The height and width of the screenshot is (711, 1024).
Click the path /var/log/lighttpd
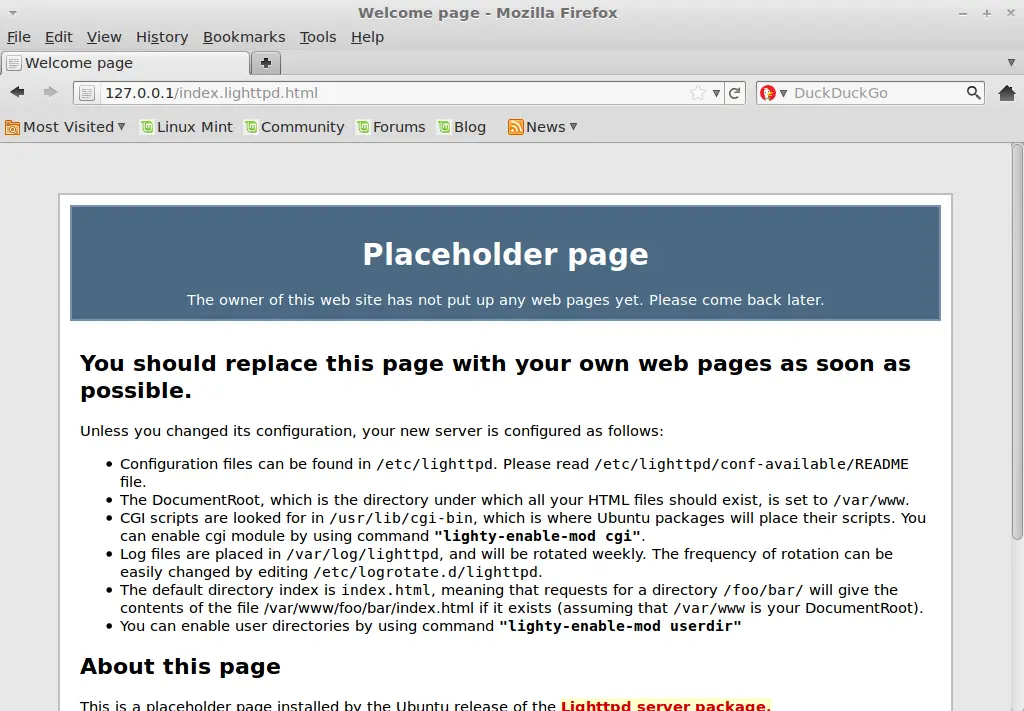tap(362, 554)
